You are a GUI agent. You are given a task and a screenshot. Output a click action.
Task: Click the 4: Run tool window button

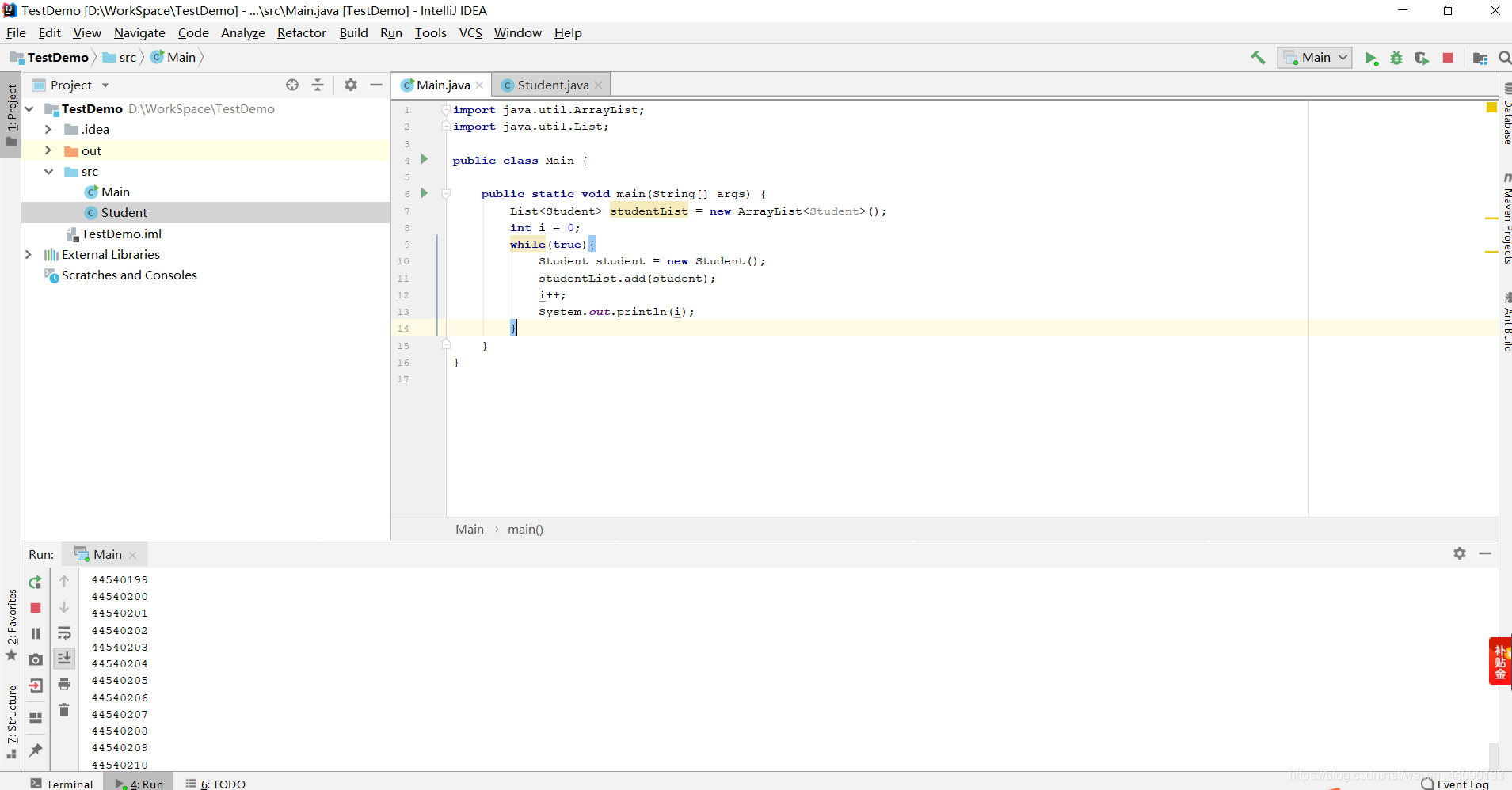139,783
